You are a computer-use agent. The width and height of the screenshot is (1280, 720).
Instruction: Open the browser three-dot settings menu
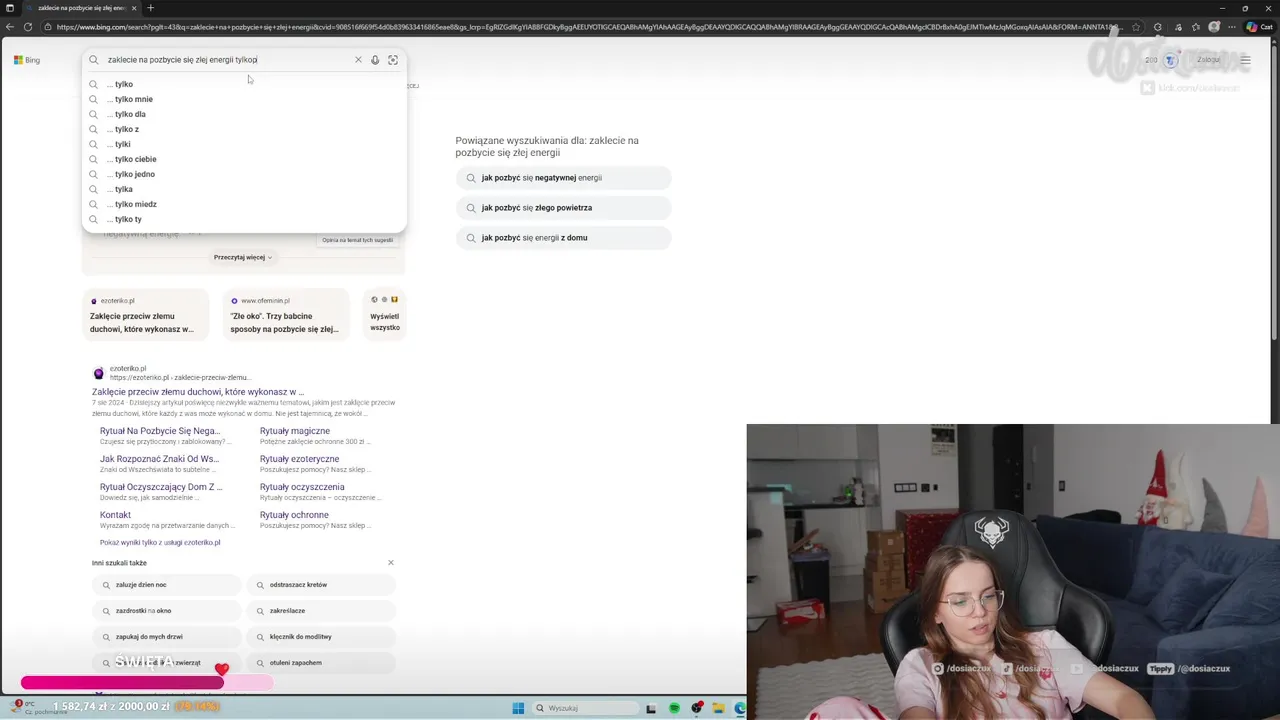[x=1233, y=27]
